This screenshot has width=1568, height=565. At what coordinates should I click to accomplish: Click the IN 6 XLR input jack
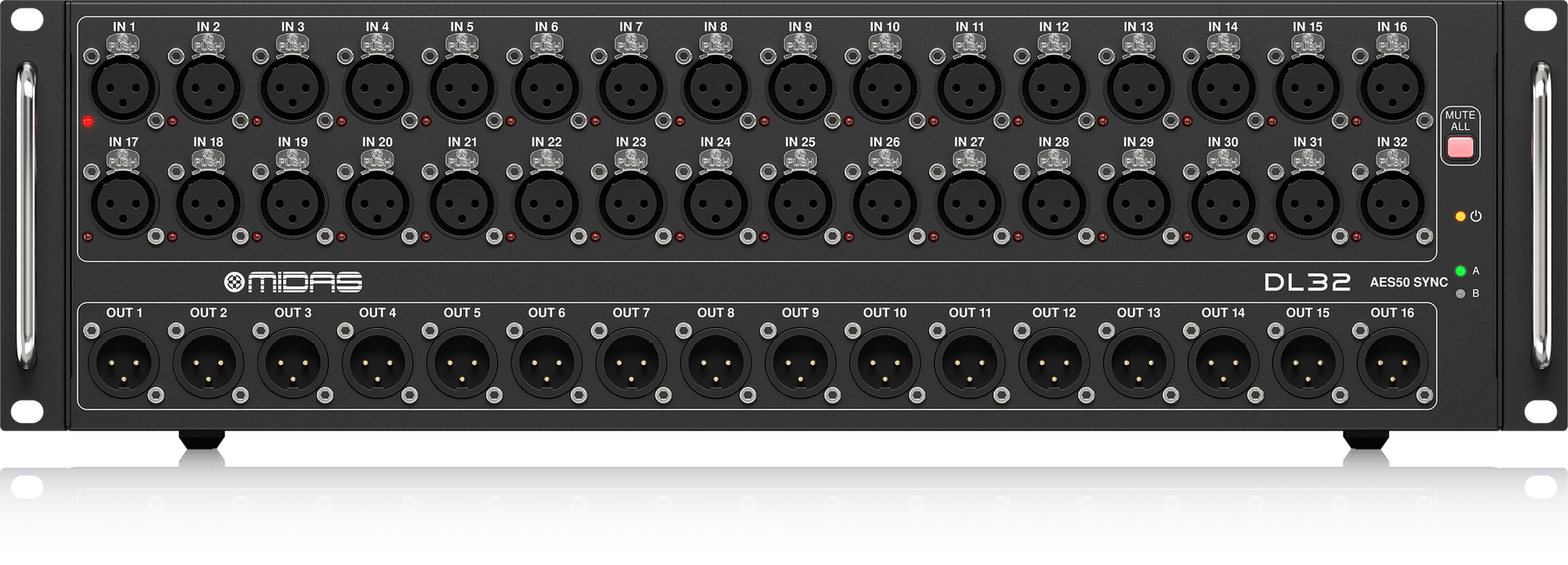(x=547, y=88)
